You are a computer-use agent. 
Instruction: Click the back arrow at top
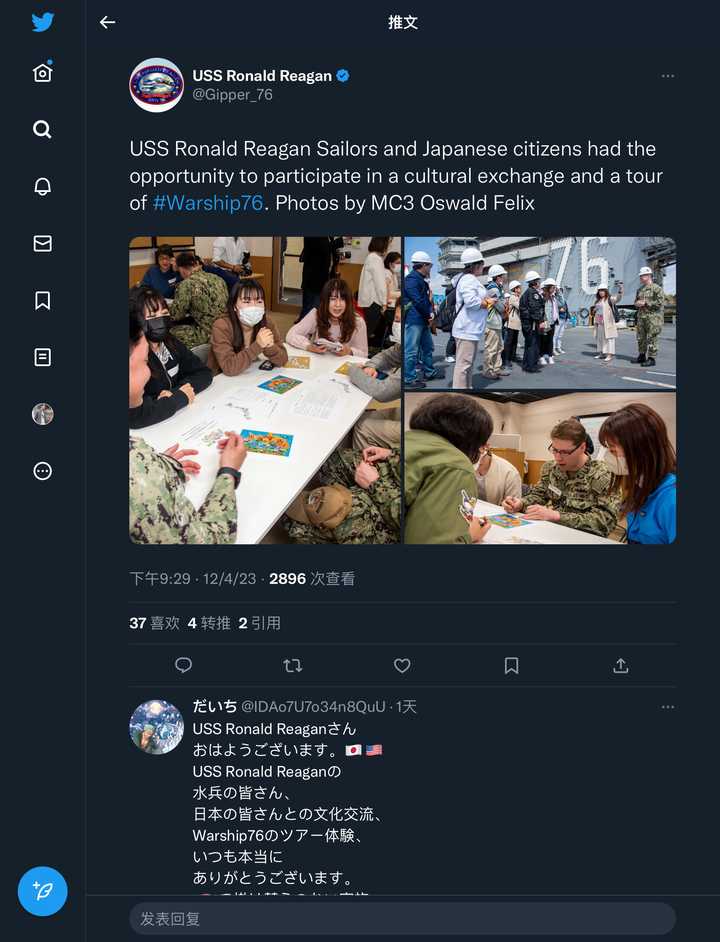coord(108,23)
